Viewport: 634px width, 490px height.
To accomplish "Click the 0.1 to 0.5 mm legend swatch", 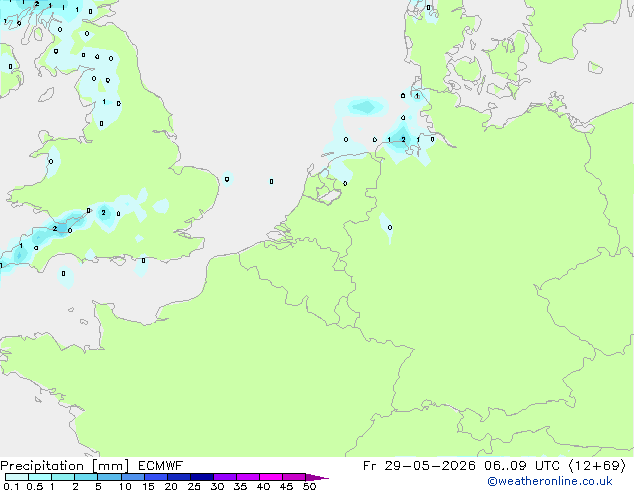I will click(x=17, y=477).
